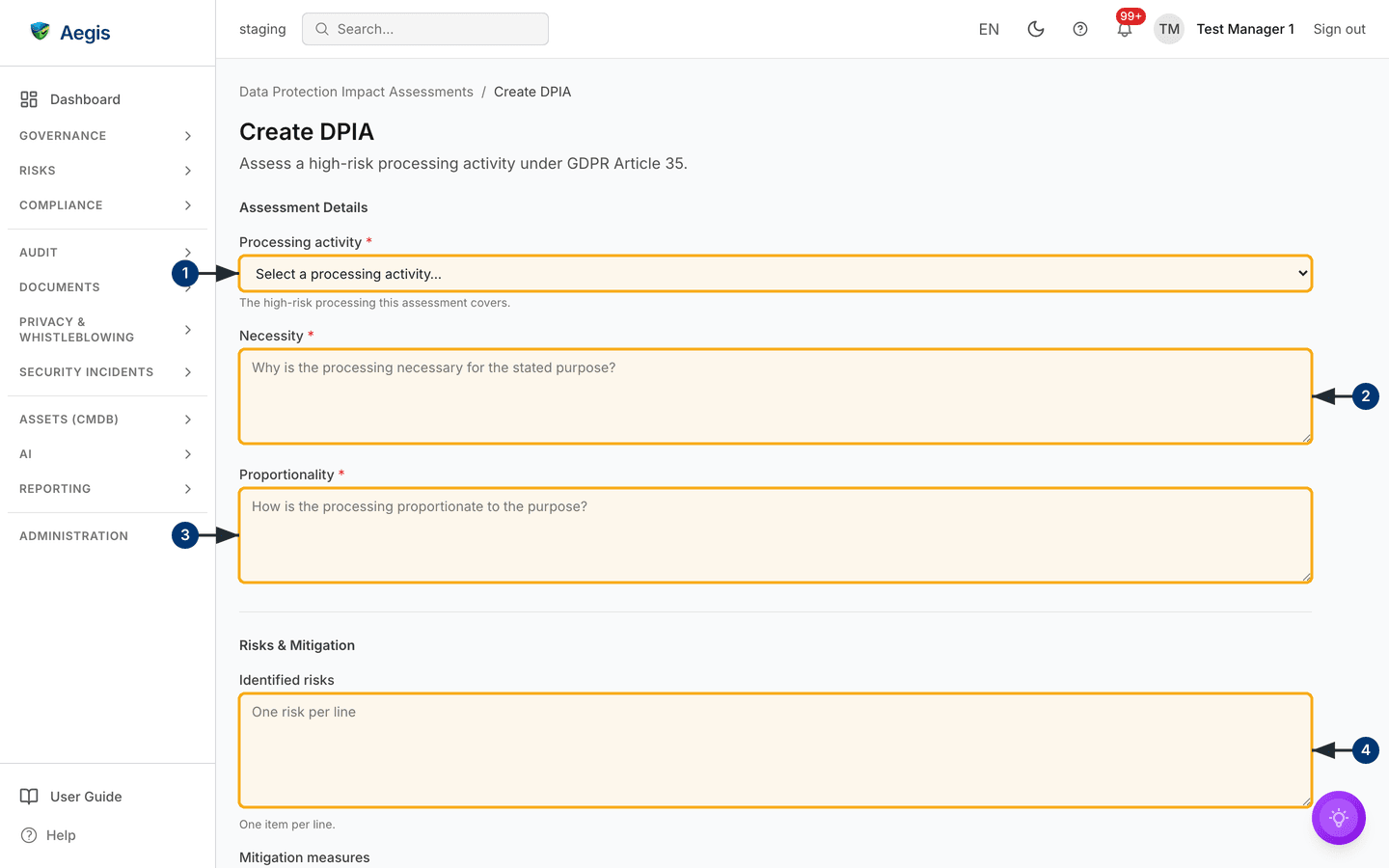1389x868 pixels.
Task: Open the Help link in sidebar
Action: pyautogui.click(x=61, y=835)
